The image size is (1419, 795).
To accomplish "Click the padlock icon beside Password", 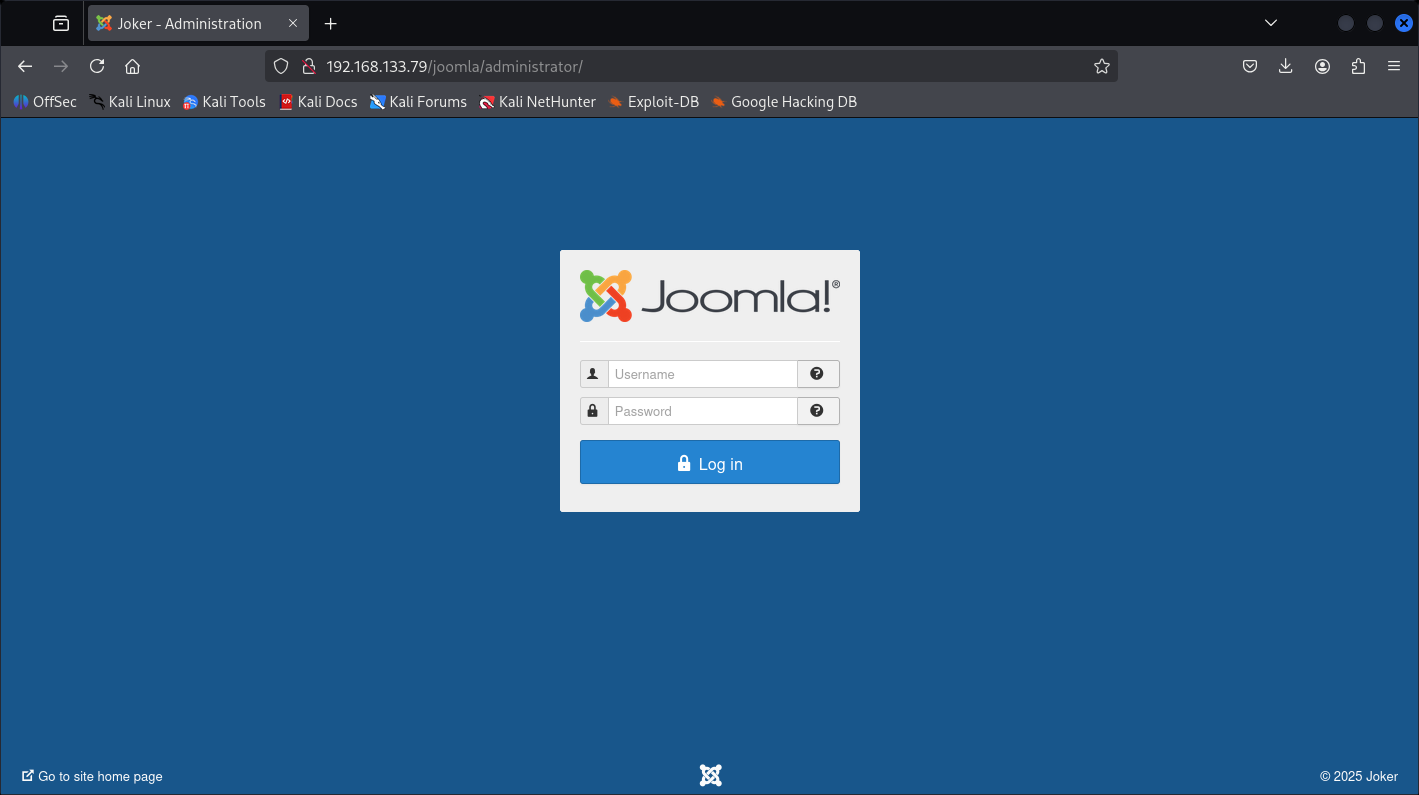I will 594,411.
